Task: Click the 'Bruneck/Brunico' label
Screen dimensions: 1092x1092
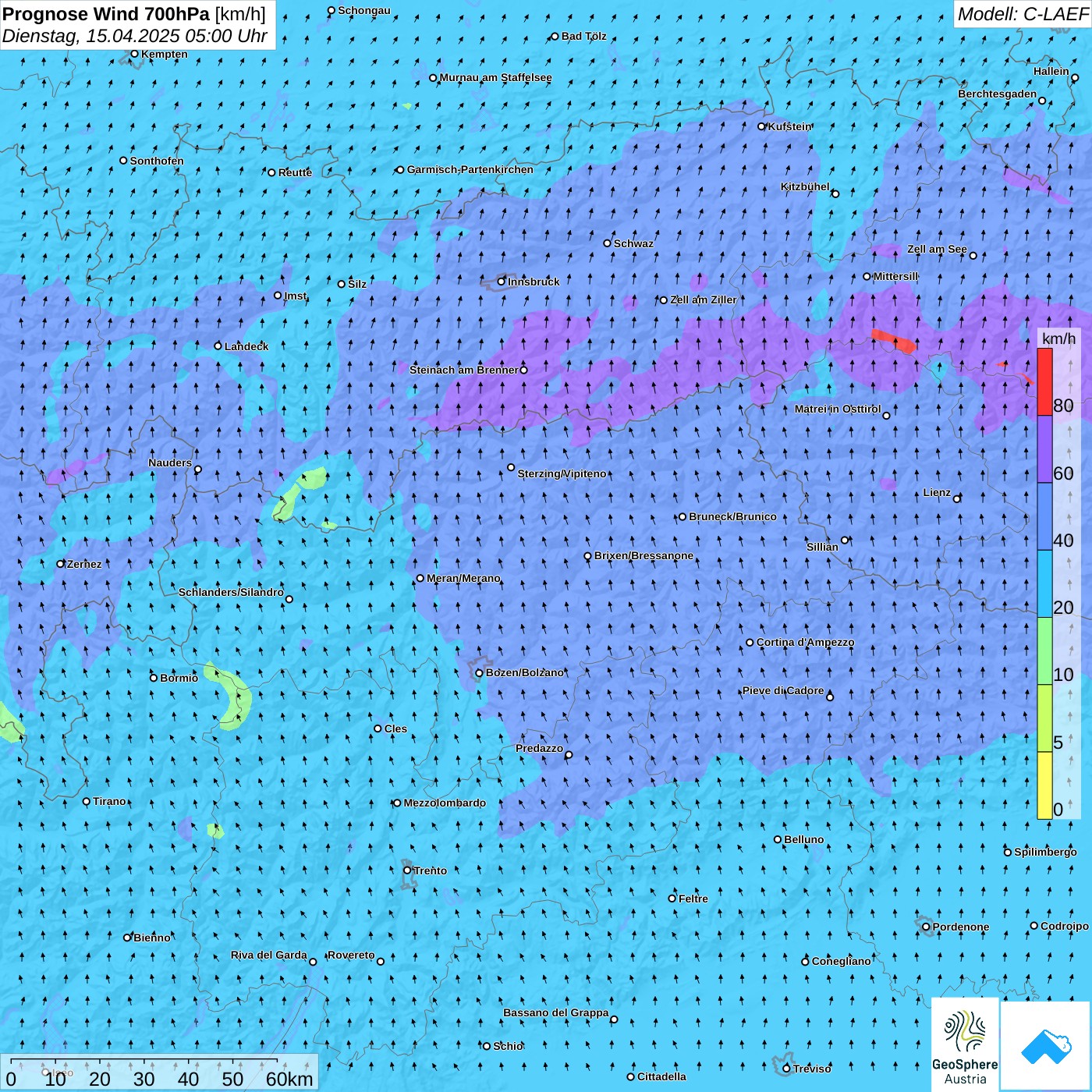Action: tap(732, 516)
